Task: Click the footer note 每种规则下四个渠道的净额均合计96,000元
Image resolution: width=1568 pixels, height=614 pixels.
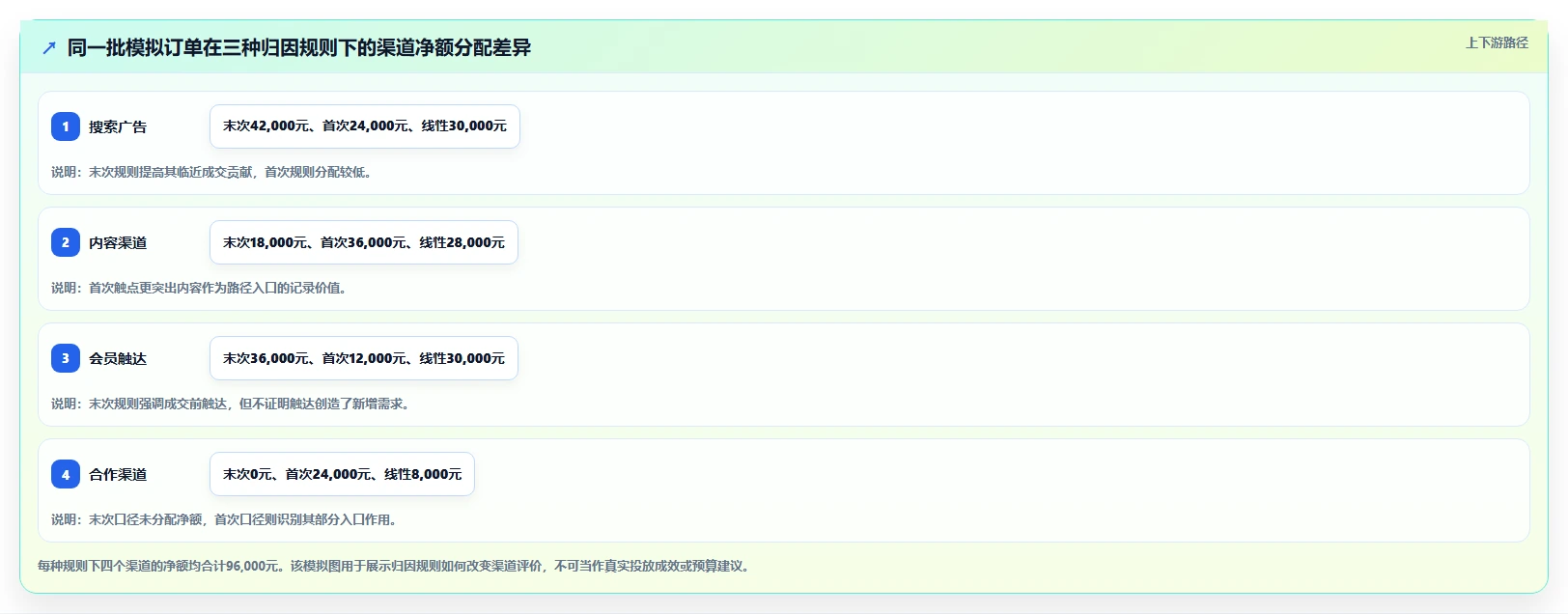Action: pyautogui.click(x=395, y=566)
